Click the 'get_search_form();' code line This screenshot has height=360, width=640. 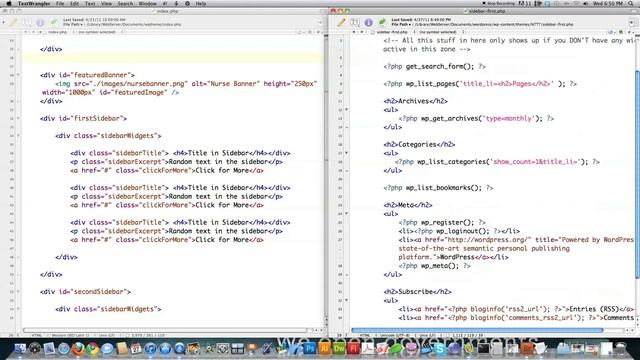[x=434, y=67]
